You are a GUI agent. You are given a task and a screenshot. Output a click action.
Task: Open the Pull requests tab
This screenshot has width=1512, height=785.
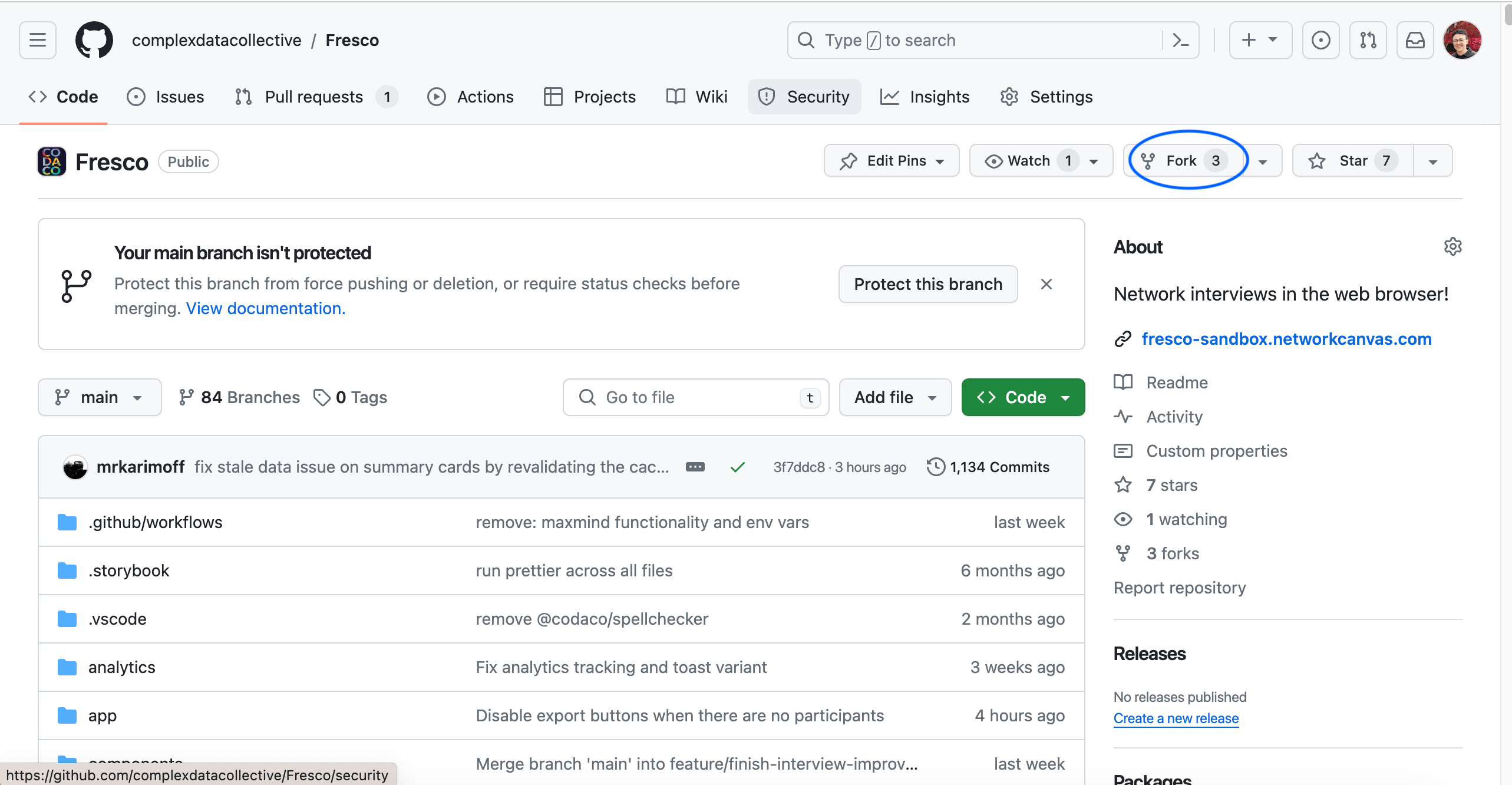(x=314, y=97)
